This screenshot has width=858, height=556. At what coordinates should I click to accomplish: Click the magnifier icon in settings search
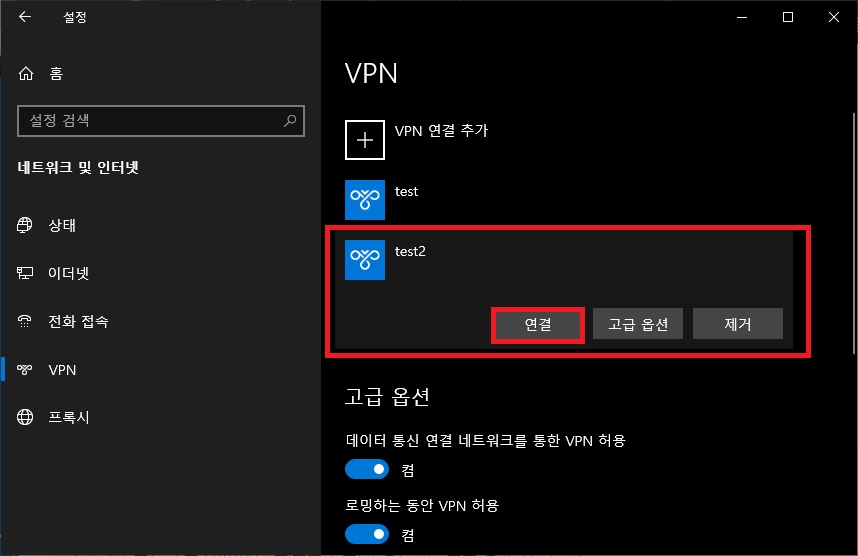coord(290,120)
